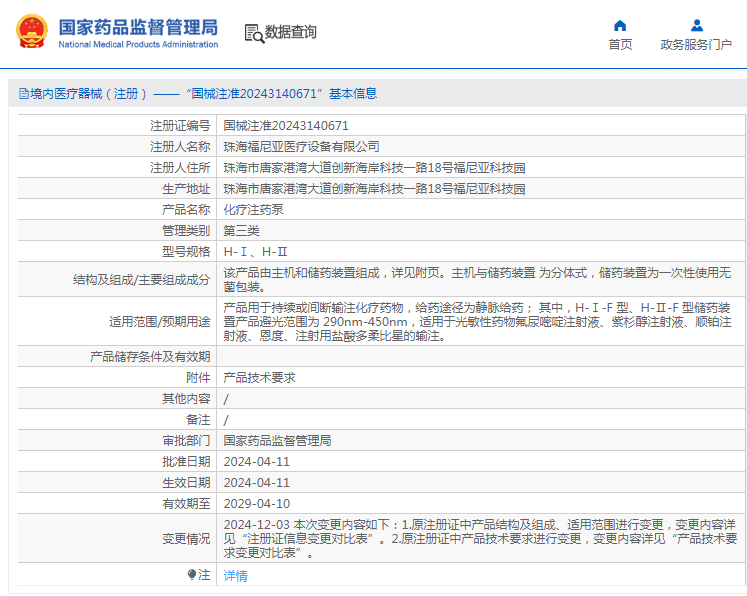The height and width of the screenshot is (596, 747).
Task: Click the National Medical Products Administration subtitle
Action: click(x=138, y=45)
